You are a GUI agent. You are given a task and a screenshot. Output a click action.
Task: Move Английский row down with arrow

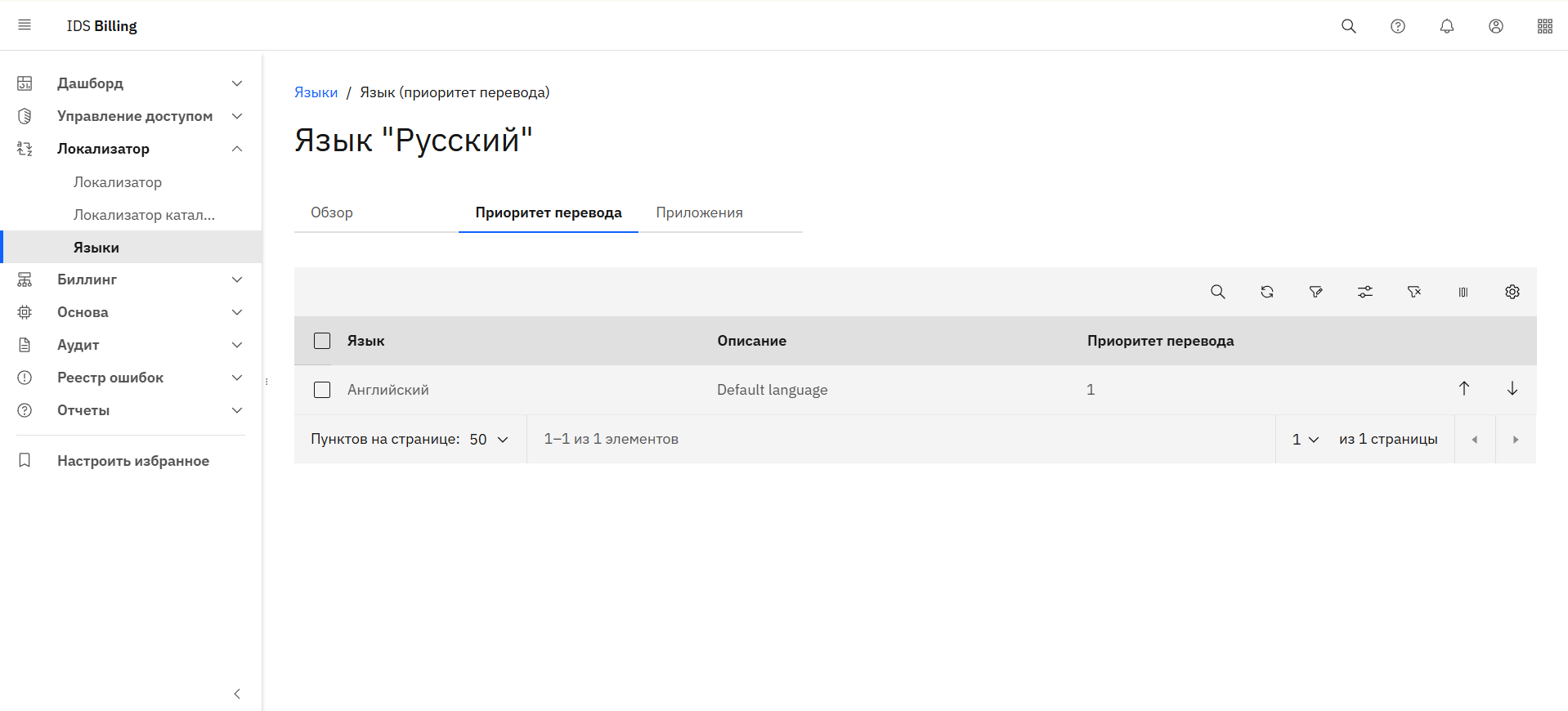1512,389
